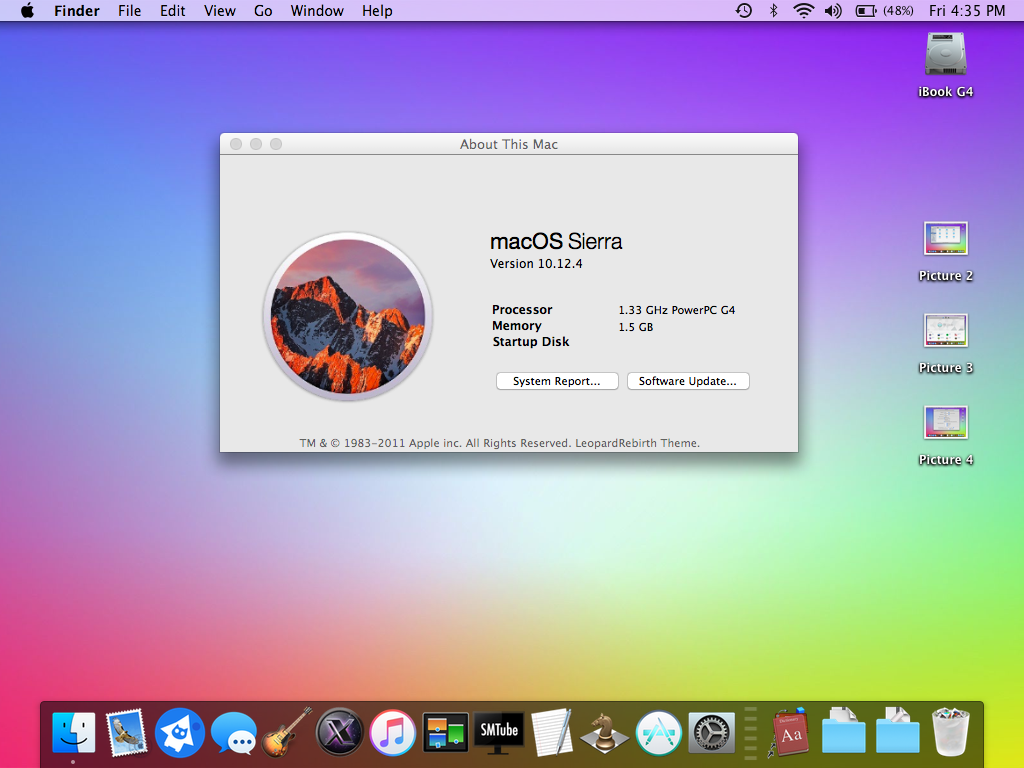This screenshot has height=768, width=1024.
Task: Click the macOS Sierra heading
Action: pyautogui.click(x=556, y=242)
